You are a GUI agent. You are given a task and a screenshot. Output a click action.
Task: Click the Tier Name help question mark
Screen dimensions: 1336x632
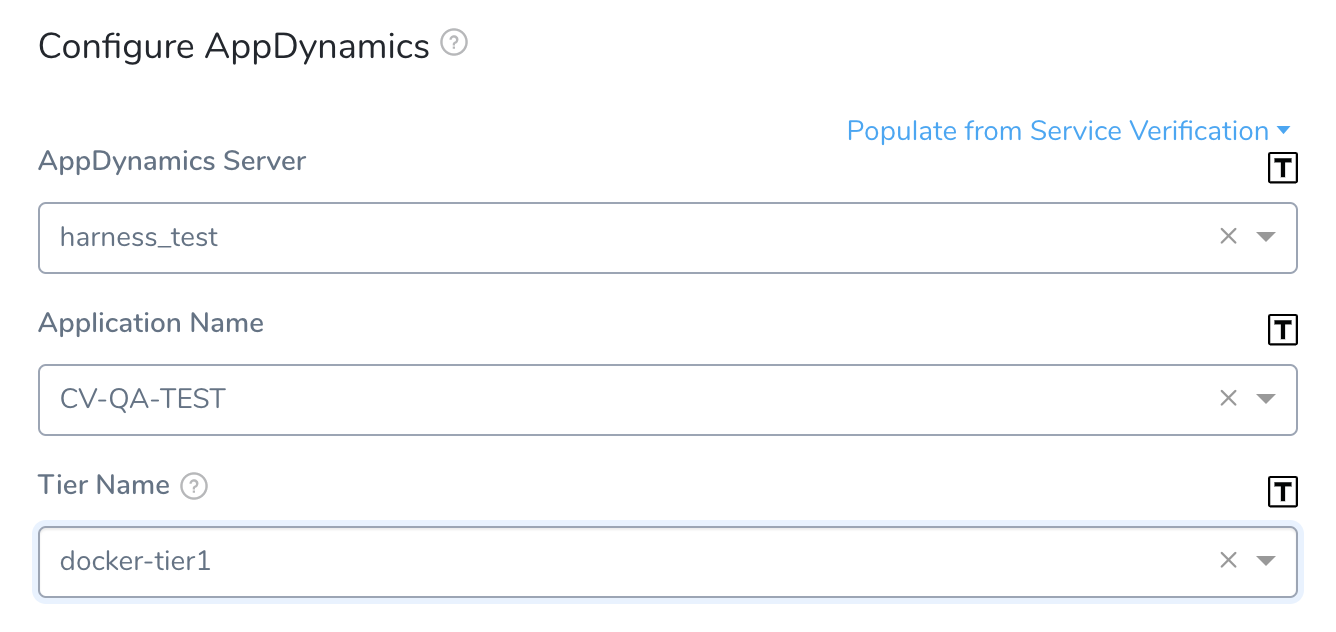[x=194, y=487]
